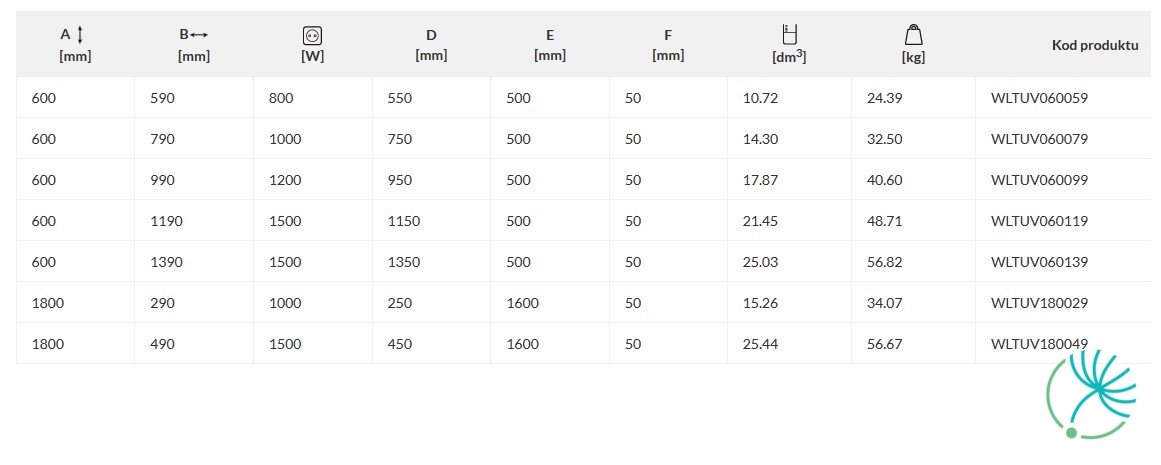Click the Kod produktu column header

1095,45
